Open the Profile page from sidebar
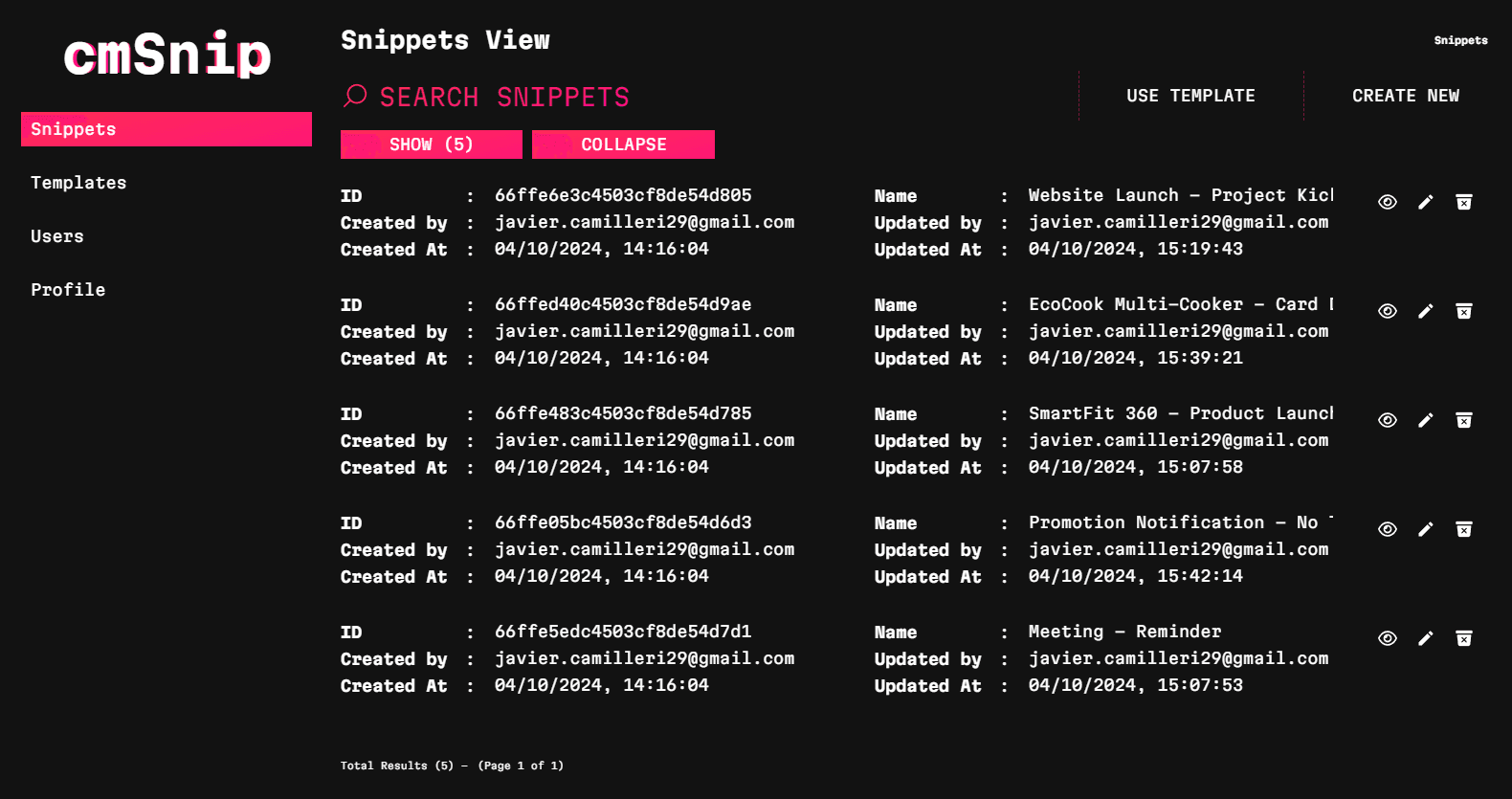1512x799 pixels. (x=68, y=290)
